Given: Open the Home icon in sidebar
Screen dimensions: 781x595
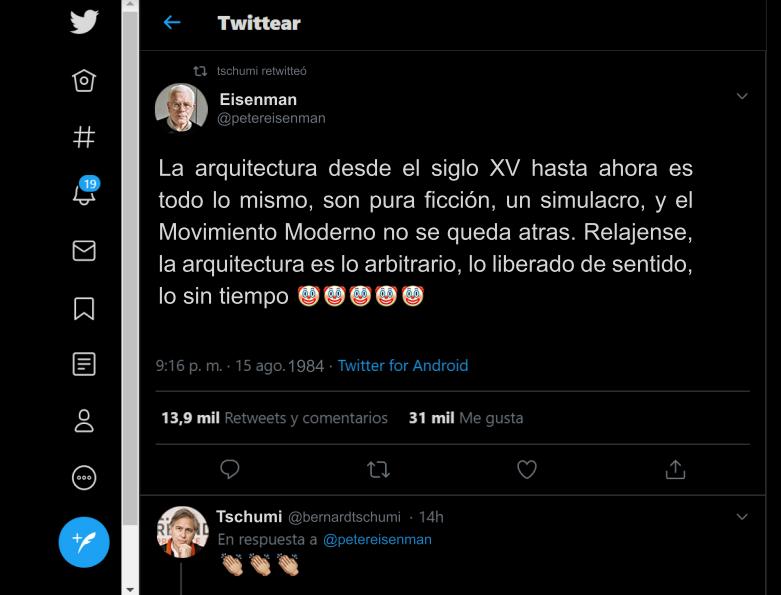Looking at the screenshot, I should 84,80.
